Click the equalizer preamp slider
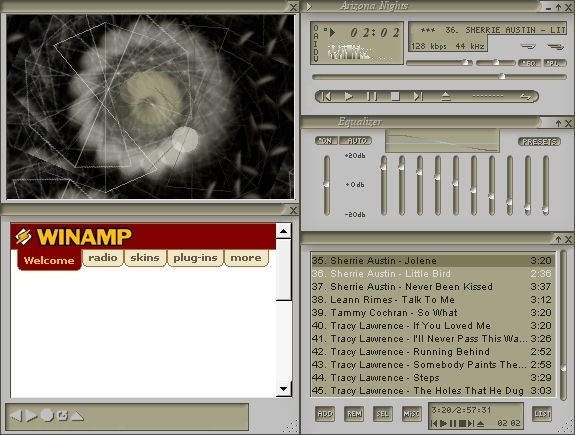This screenshot has height=435, width=575. tap(326, 185)
